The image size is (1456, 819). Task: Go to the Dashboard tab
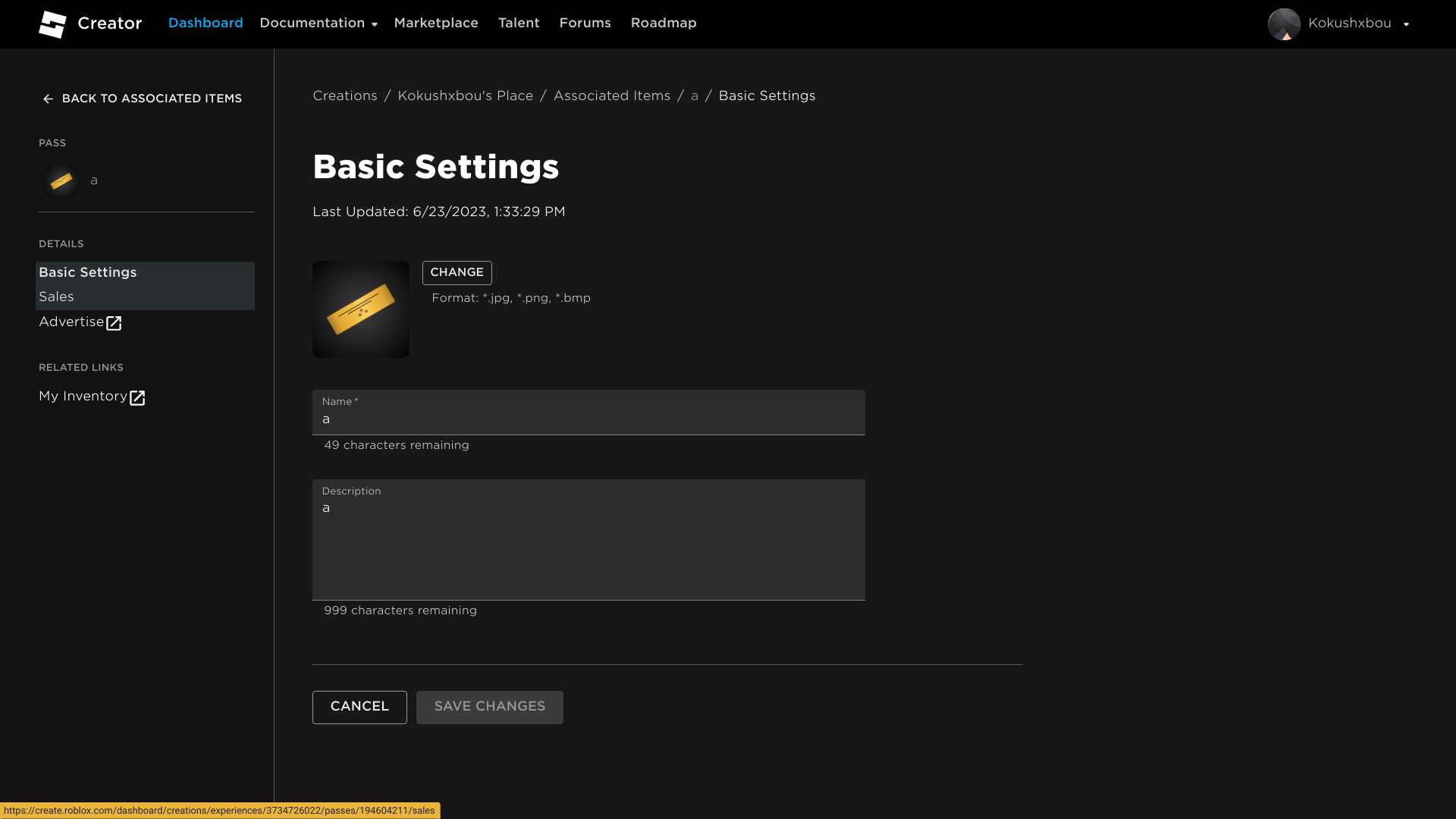[x=206, y=24]
